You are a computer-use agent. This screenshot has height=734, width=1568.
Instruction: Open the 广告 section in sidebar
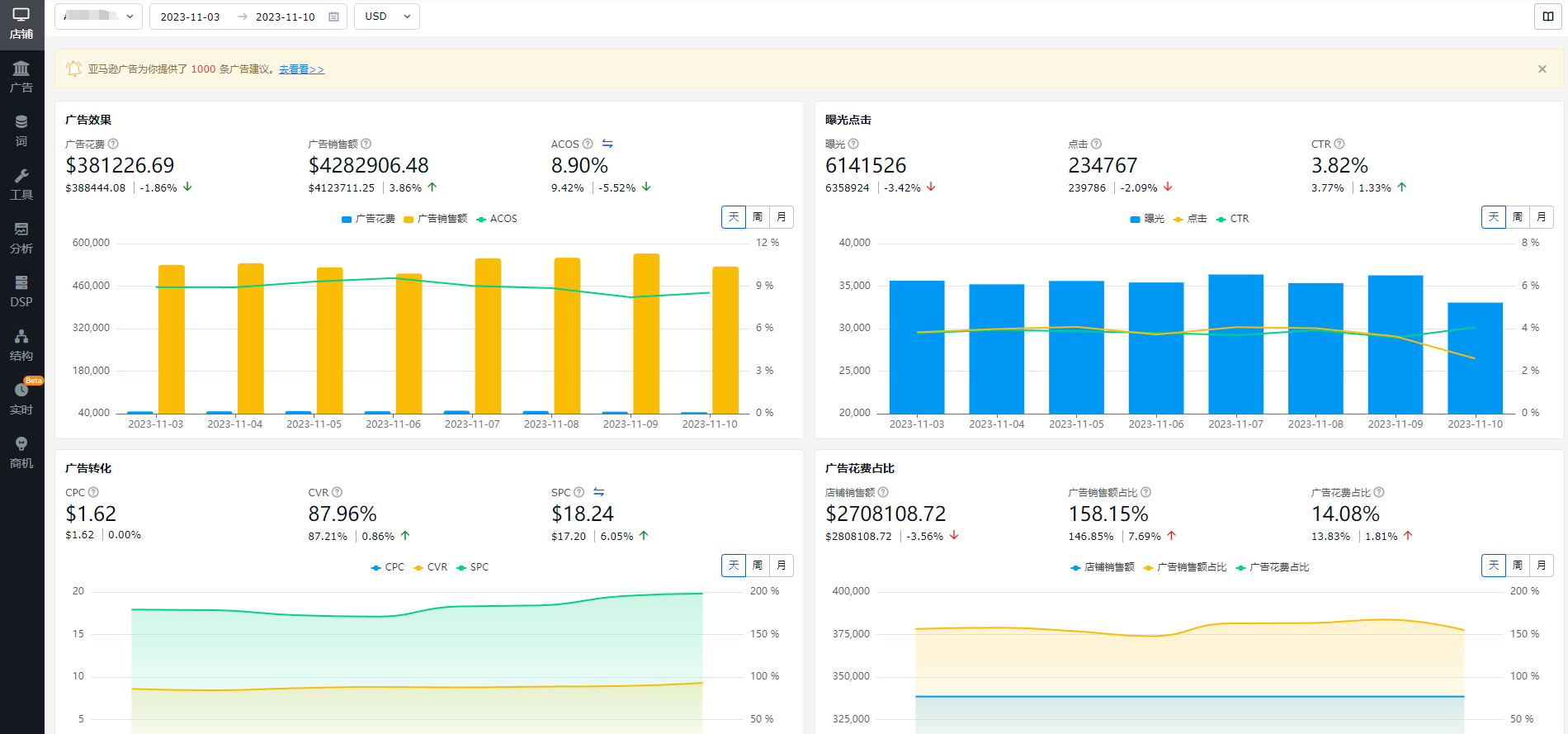21,77
